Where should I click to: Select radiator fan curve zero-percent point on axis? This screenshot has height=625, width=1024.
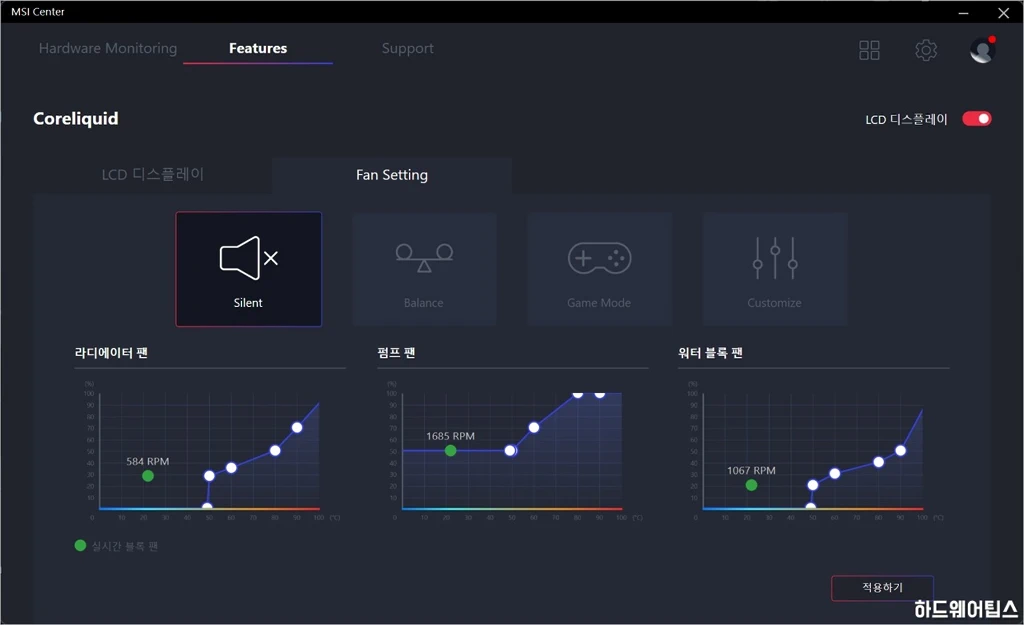[207, 506]
